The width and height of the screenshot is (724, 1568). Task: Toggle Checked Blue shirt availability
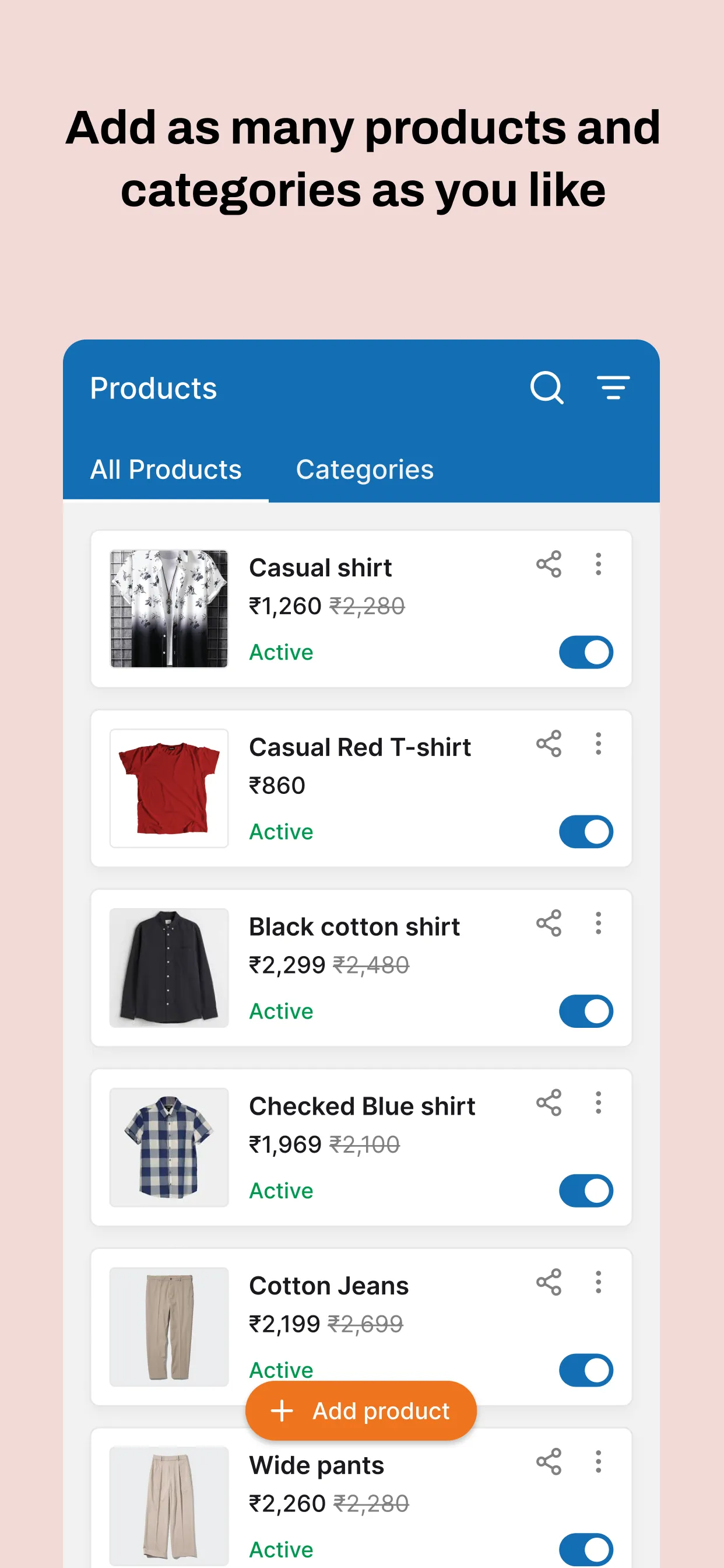[586, 1191]
